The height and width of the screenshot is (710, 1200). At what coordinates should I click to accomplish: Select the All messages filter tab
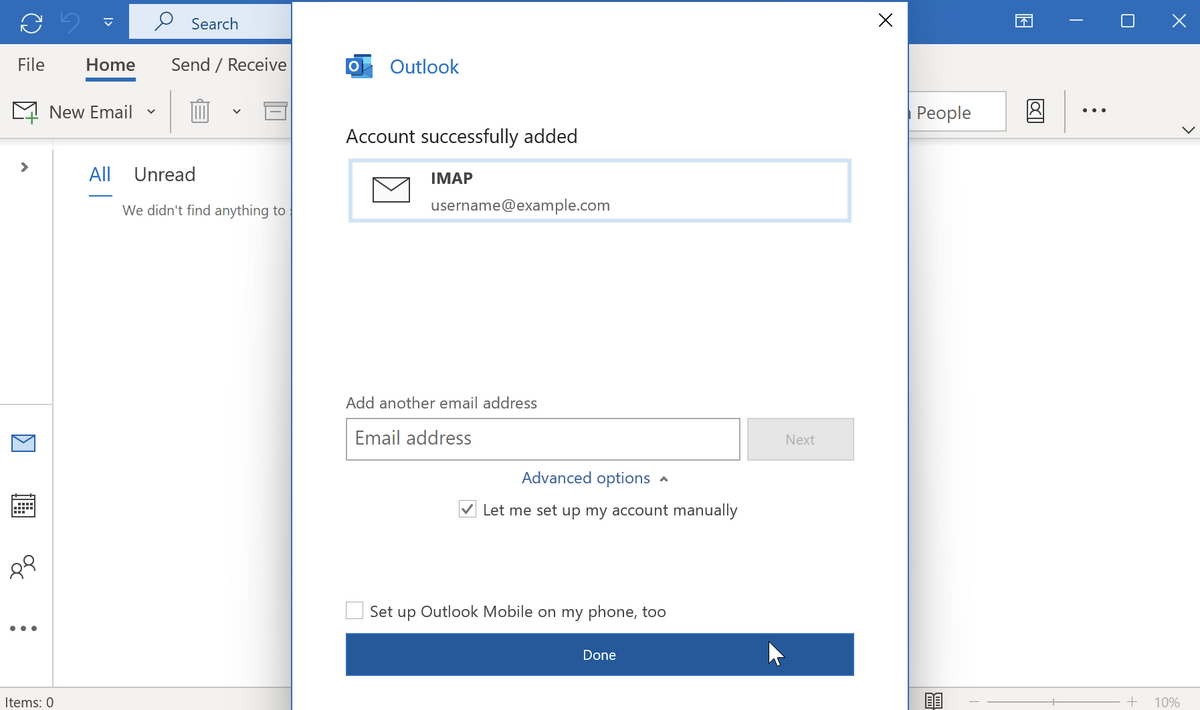click(100, 175)
